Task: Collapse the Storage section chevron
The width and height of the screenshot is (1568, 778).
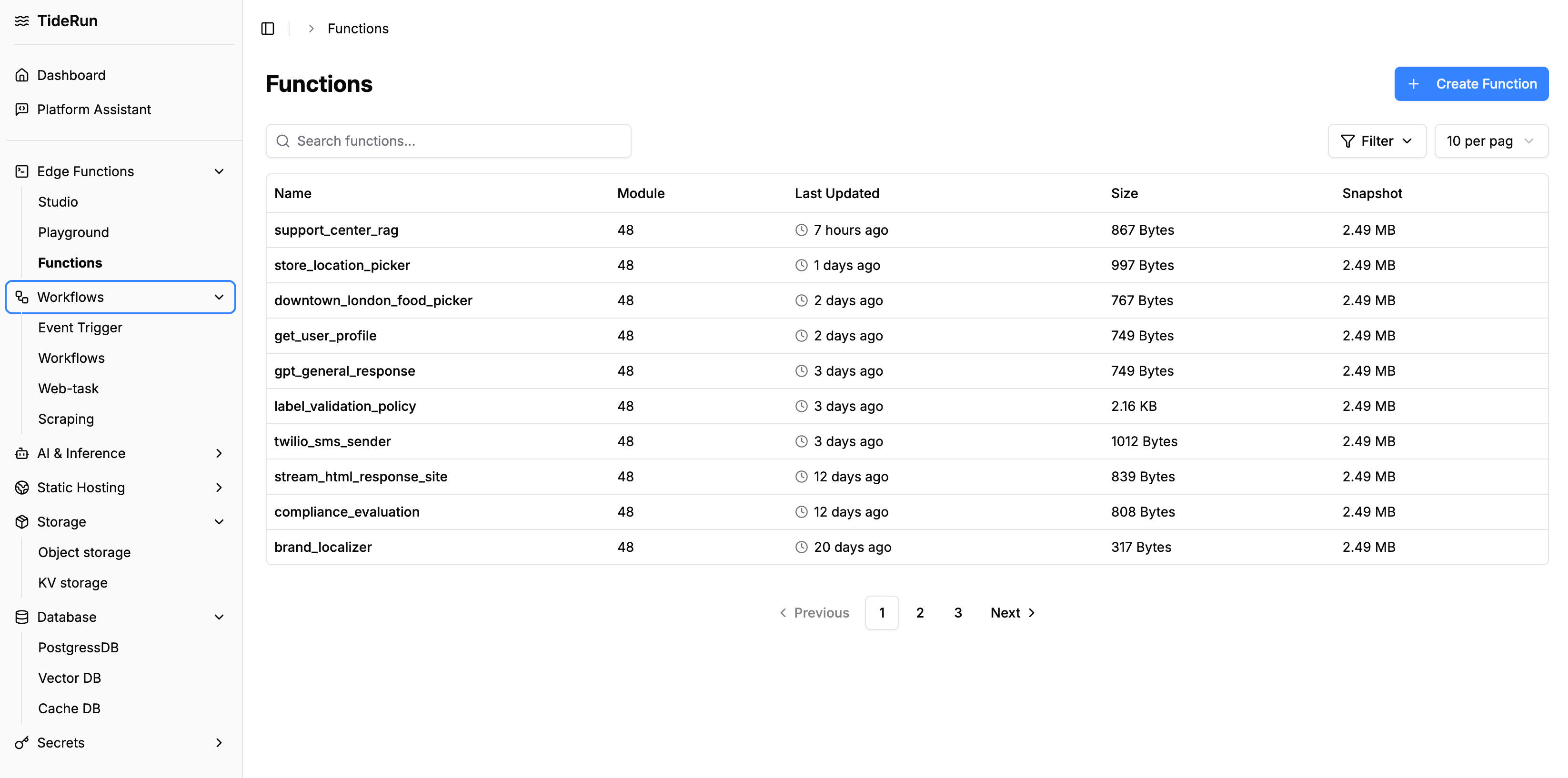Action: (219, 522)
